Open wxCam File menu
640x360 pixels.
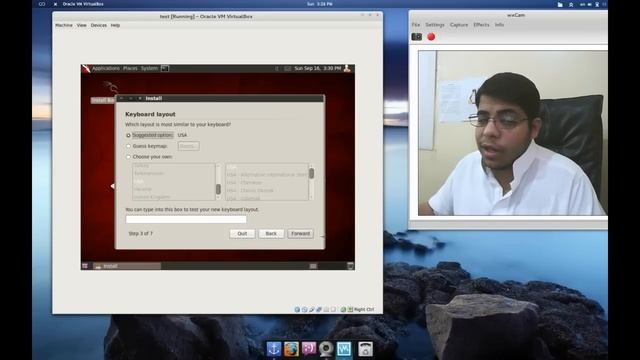tap(416, 25)
